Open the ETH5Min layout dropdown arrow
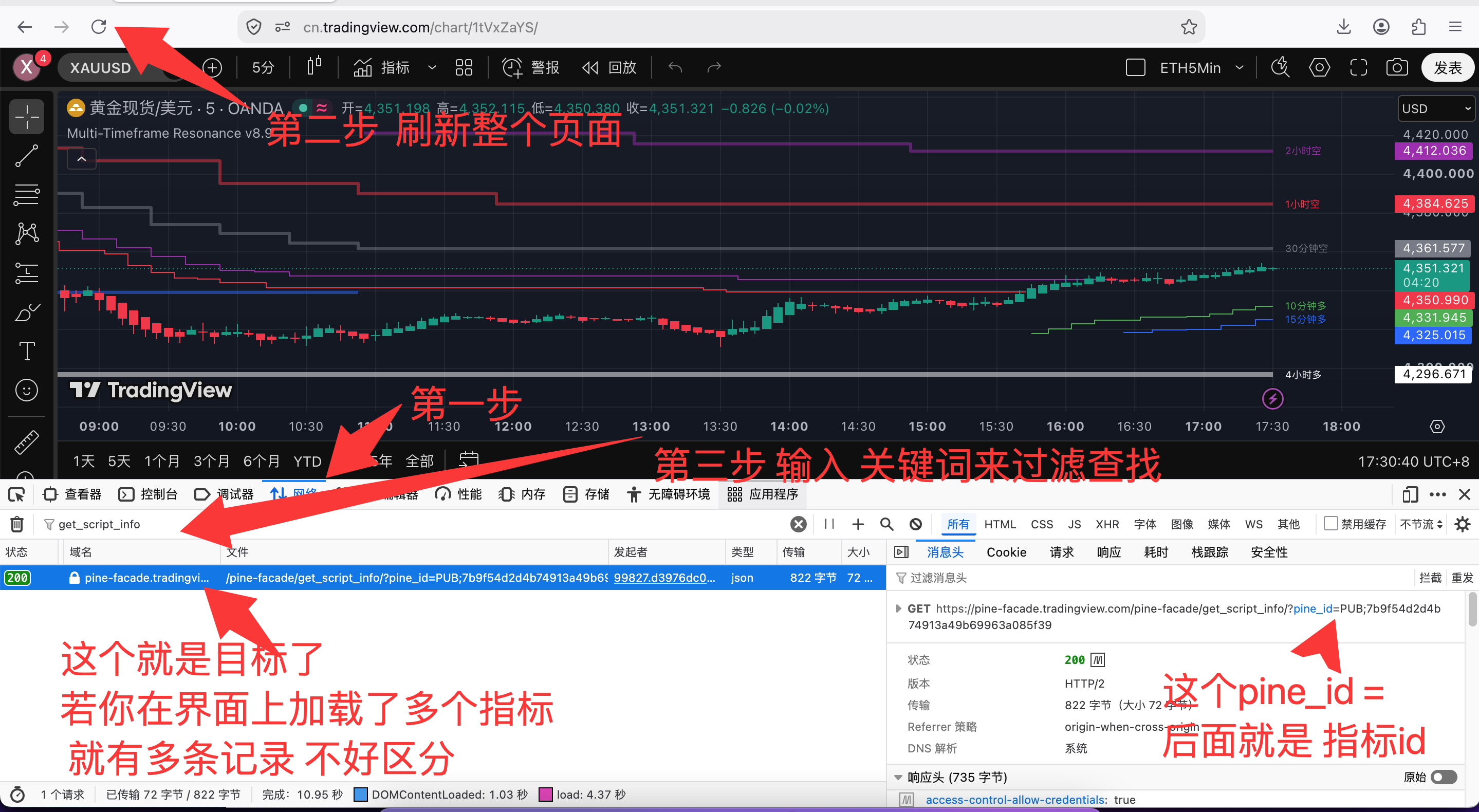 point(1239,67)
